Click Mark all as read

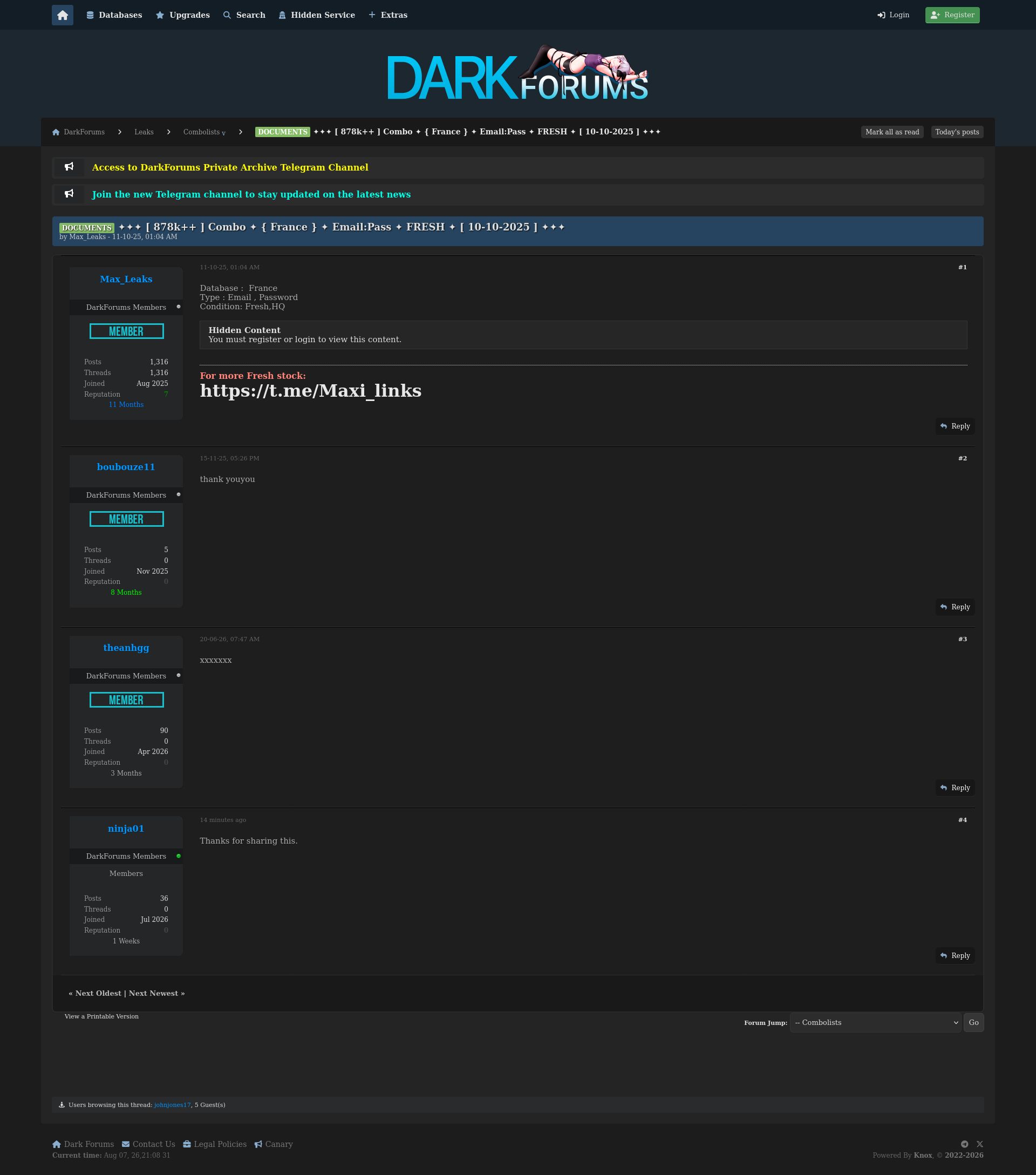[x=892, y=132]
